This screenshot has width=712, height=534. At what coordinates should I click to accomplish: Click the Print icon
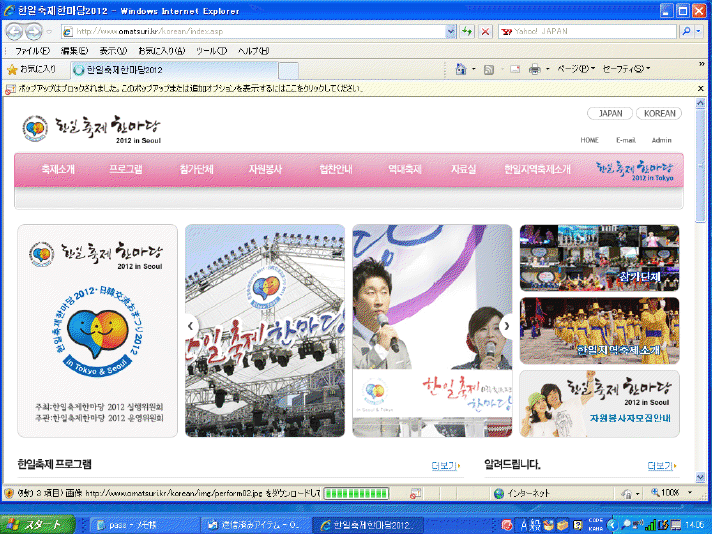point(534,69)
